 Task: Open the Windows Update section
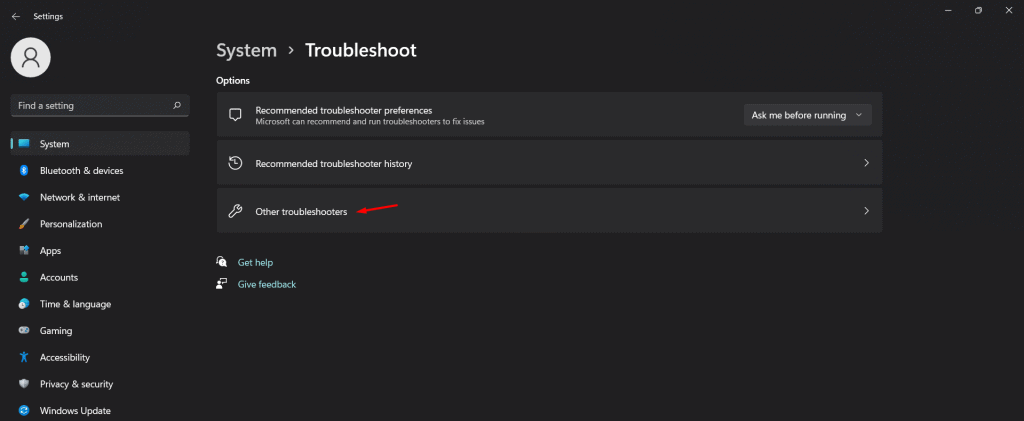(75, 410)
